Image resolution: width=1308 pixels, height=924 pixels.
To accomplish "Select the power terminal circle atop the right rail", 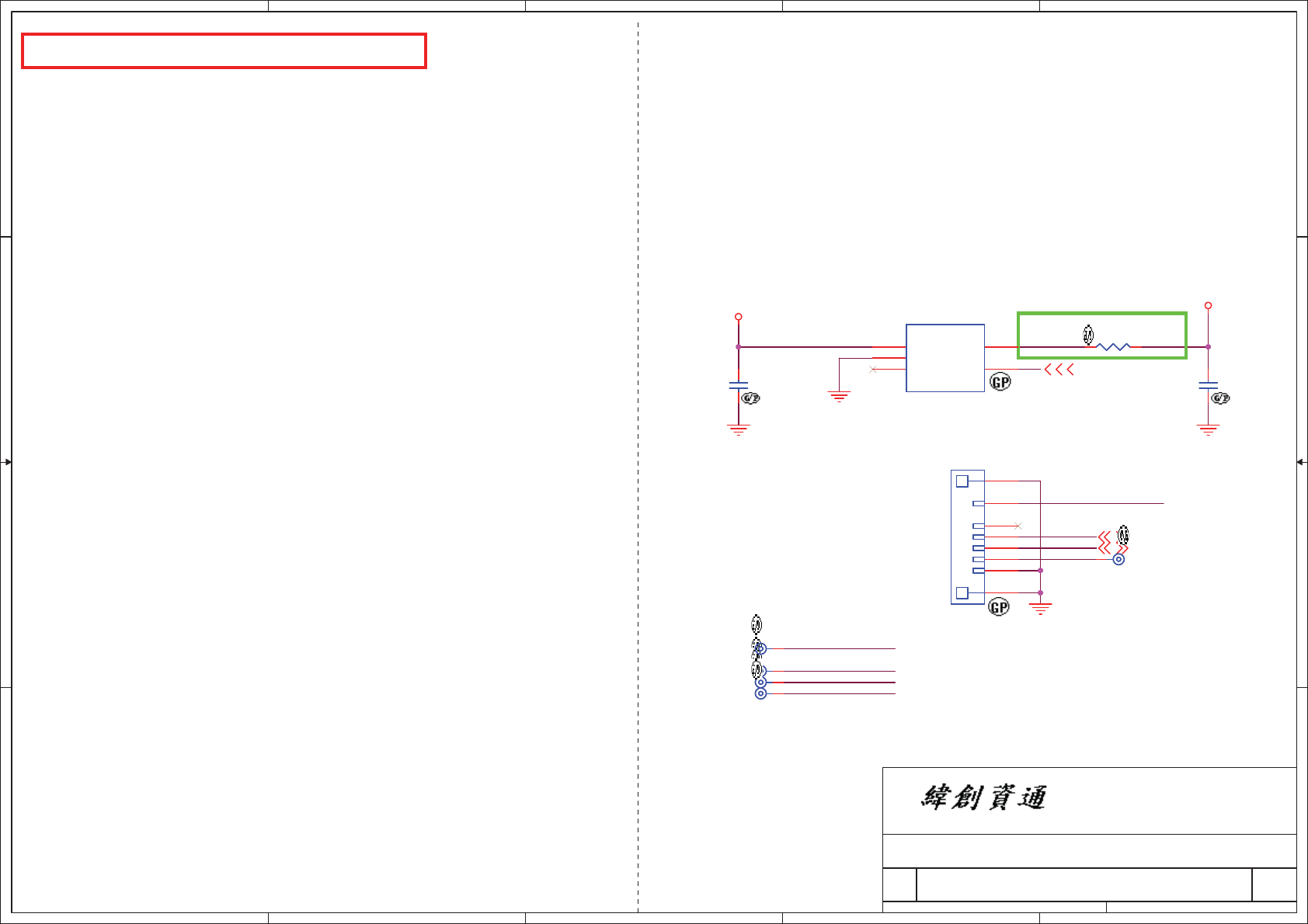I will 1208,306.
